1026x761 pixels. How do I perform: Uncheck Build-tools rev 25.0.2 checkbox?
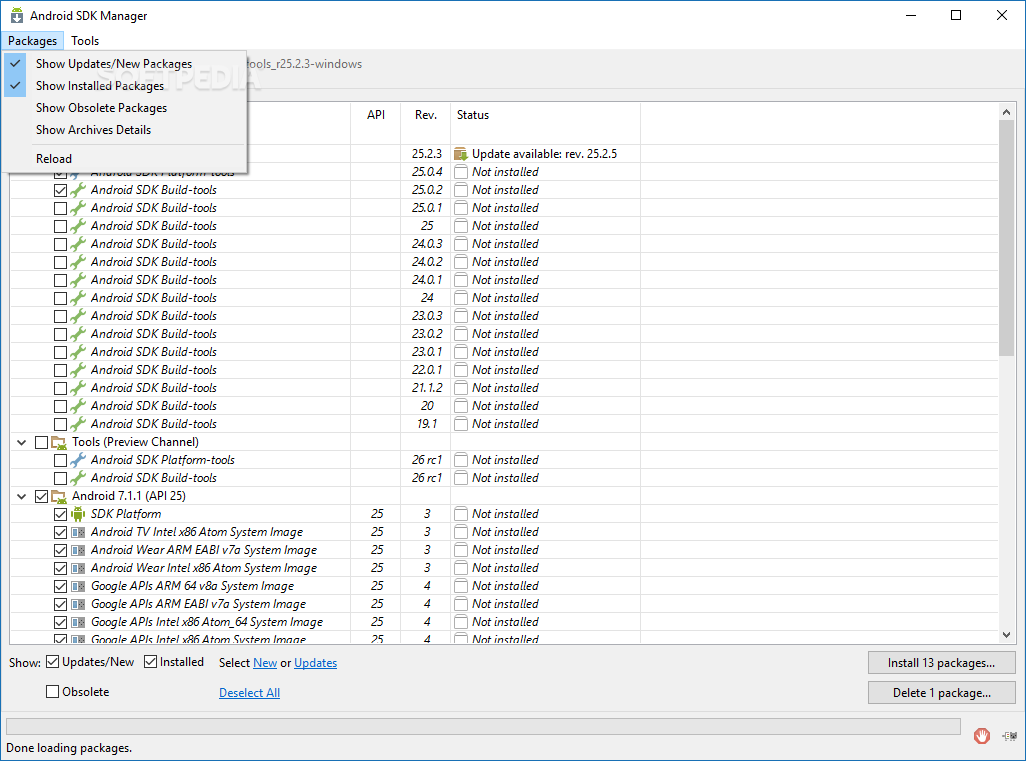point(60,190)
